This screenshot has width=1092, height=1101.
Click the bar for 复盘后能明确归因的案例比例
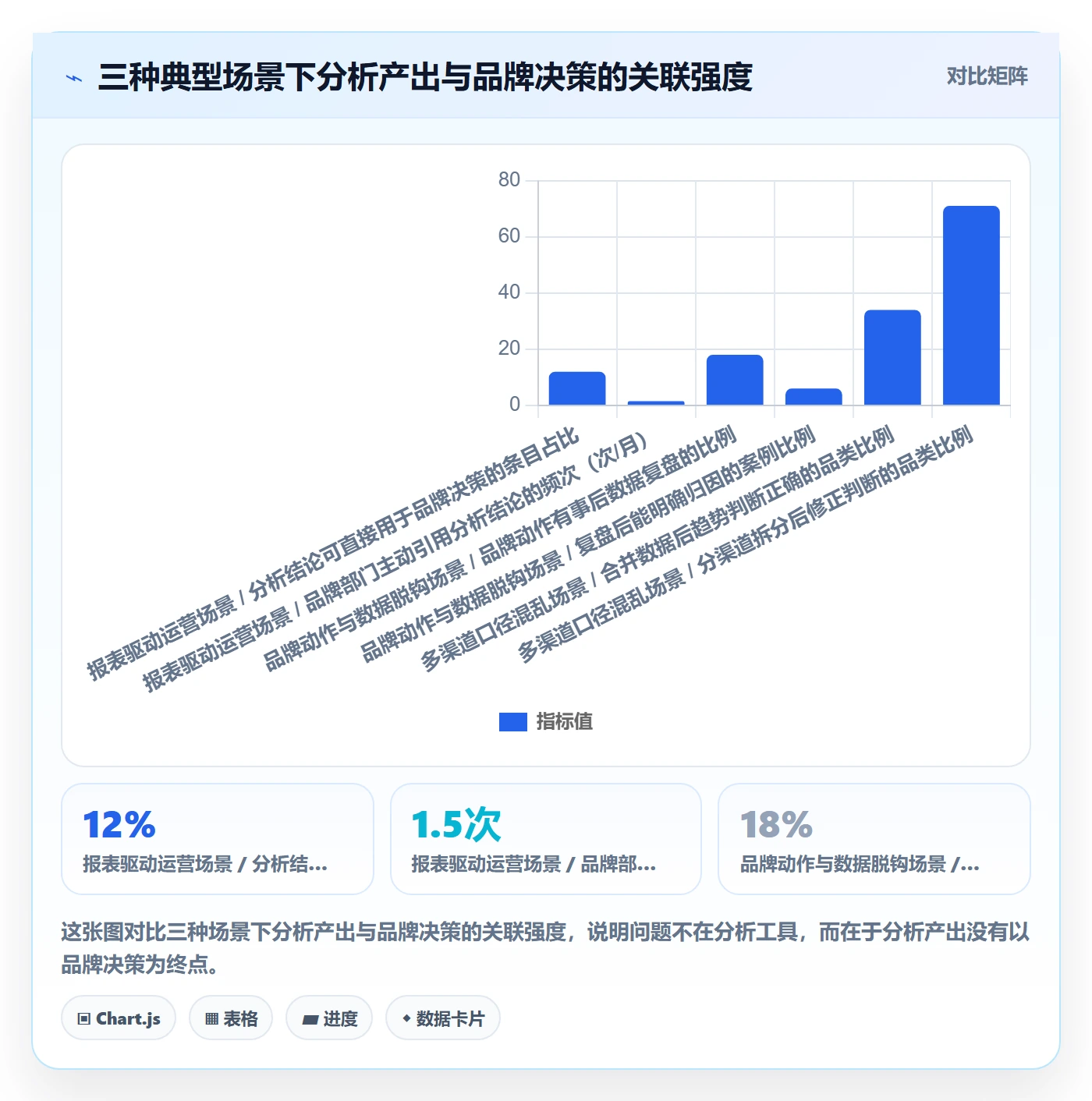click(814, 397)
